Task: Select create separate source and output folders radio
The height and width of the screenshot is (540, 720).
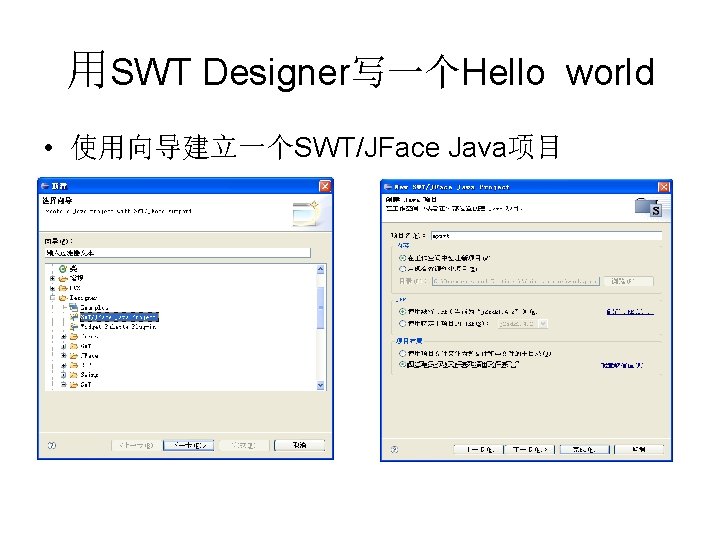Action: (x=403, y=364)
